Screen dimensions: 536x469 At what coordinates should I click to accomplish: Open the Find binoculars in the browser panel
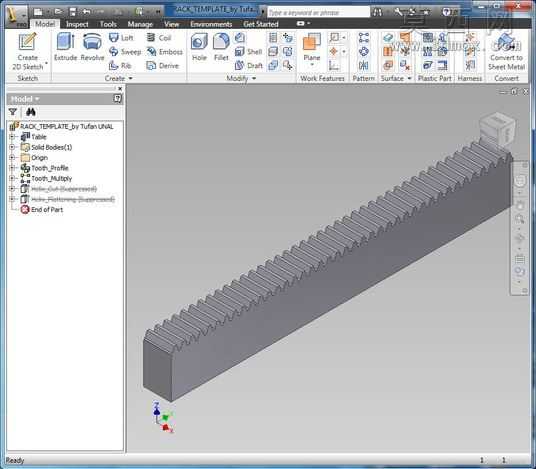tap(31, 112)
